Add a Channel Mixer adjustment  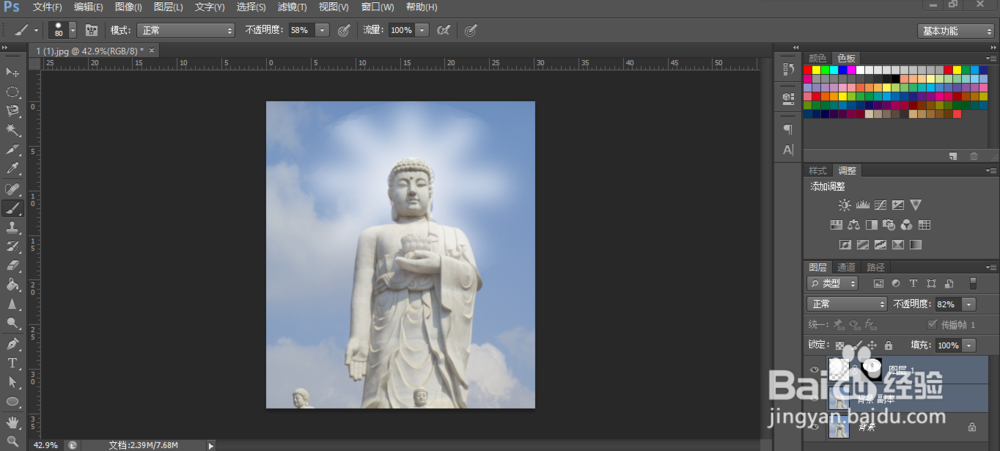(906, 225)
